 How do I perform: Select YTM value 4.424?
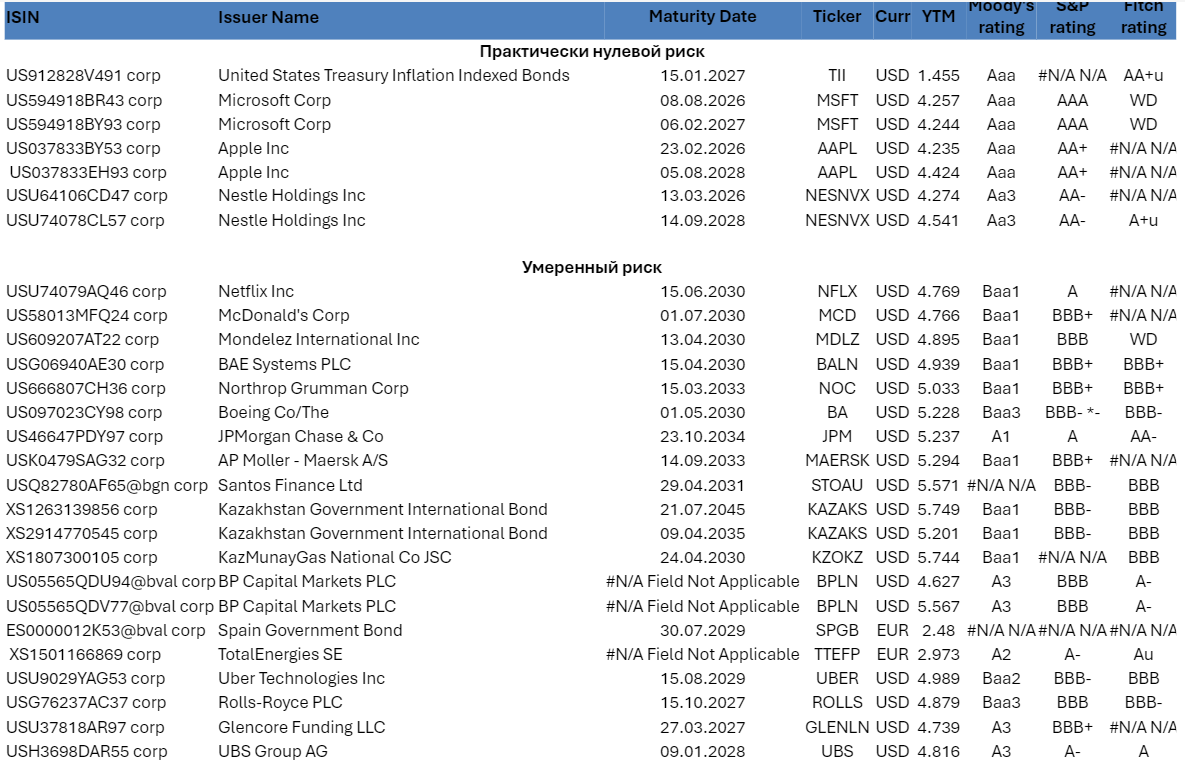point(938,173)
